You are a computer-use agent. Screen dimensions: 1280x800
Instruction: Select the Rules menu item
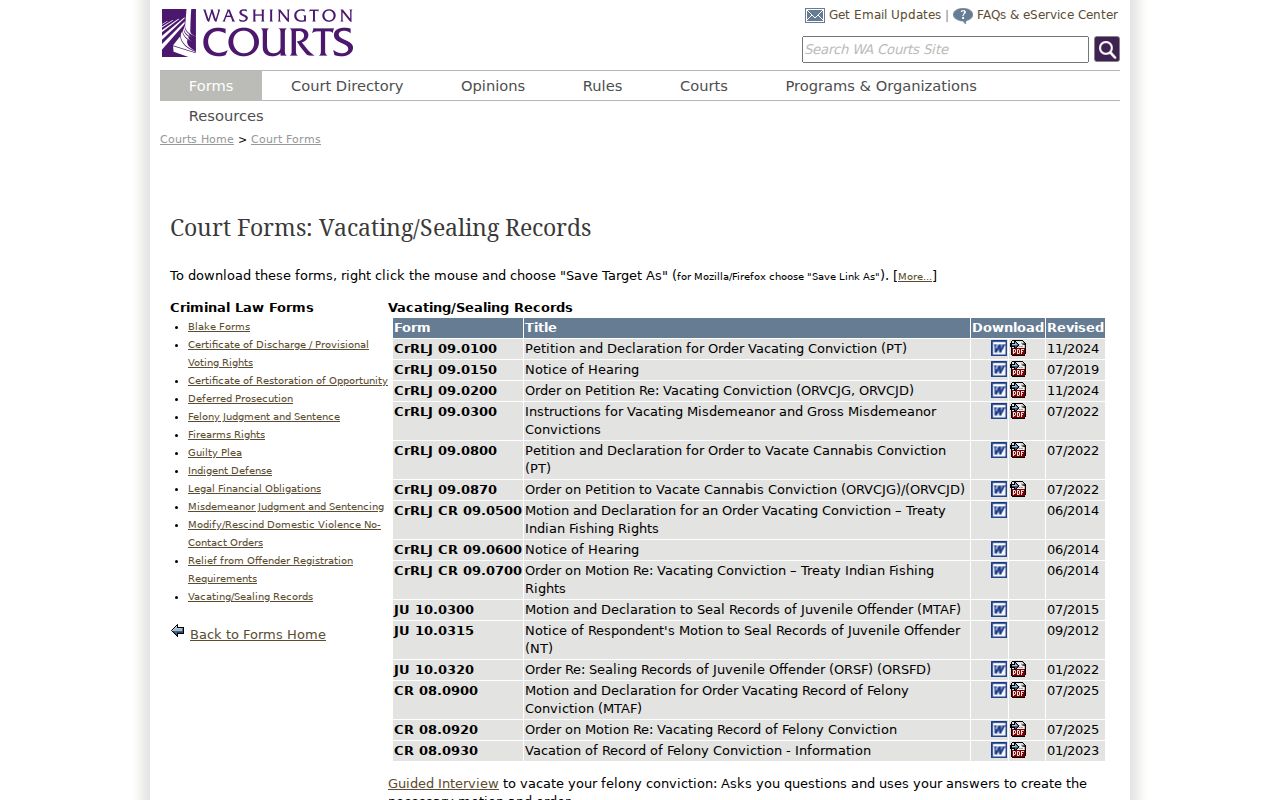[602, 86]
